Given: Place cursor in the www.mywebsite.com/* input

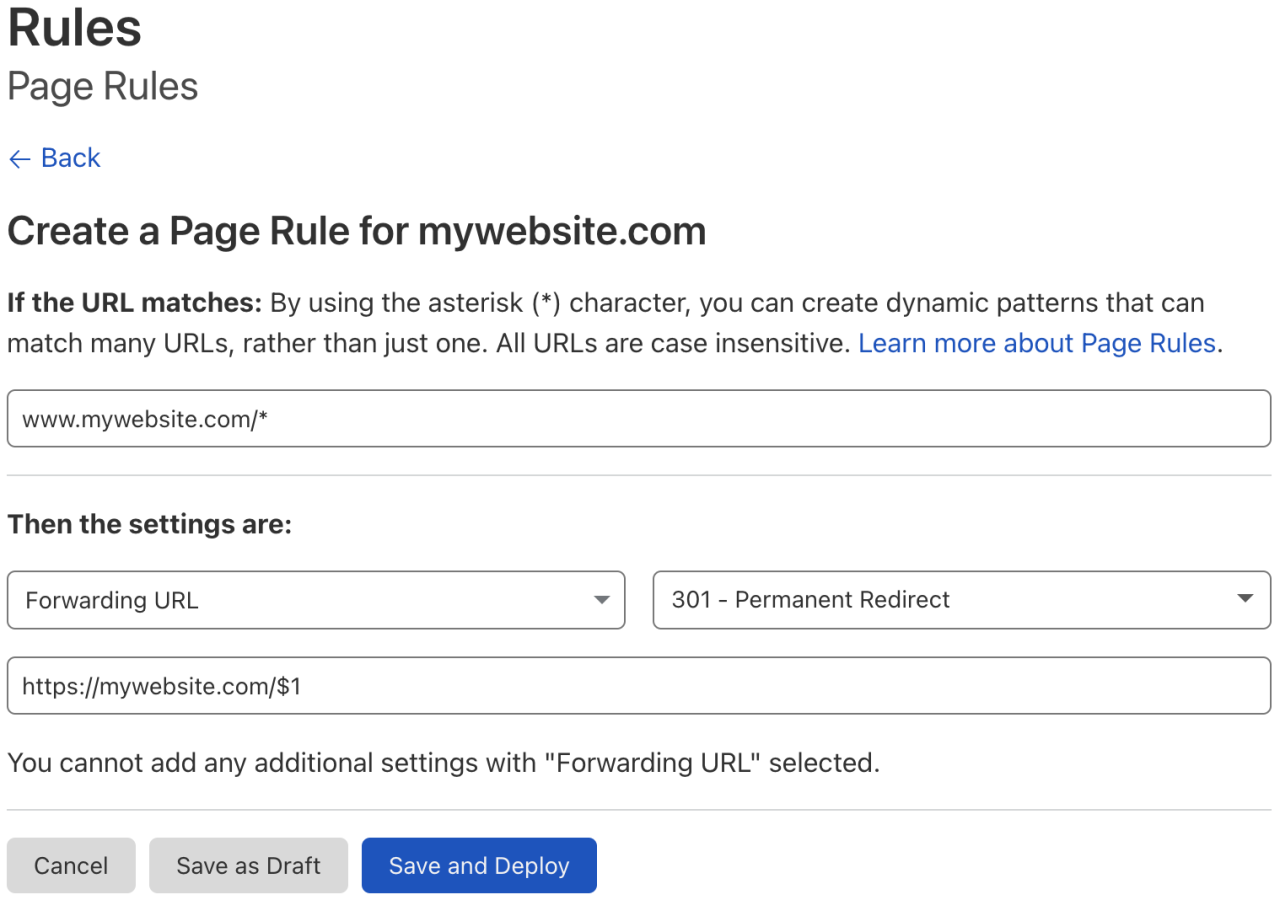Looking at the screenshot, I should coord(638,418).
